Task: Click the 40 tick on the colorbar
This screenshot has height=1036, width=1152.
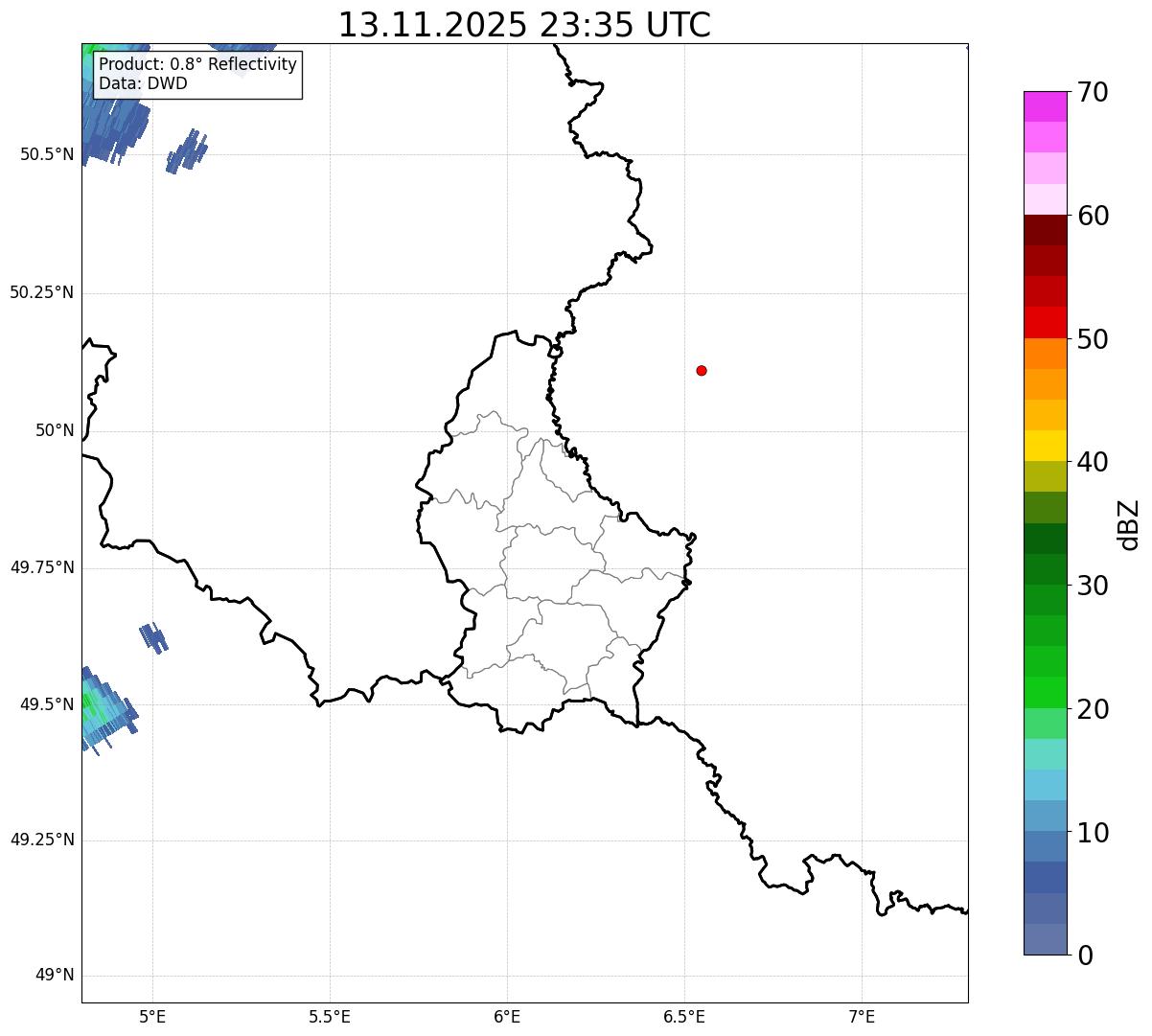Action: 1093,462
